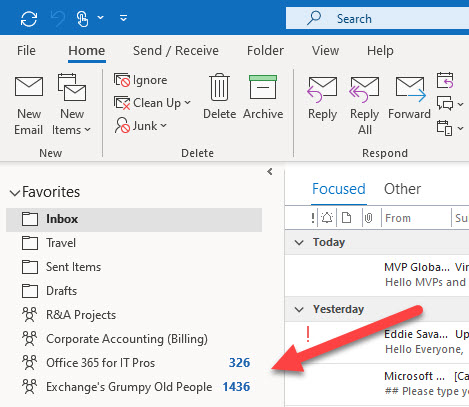Open the Microsoft message
Viewport: 469px width, 407px height.
pyautogui.click(x=377, y=384)
